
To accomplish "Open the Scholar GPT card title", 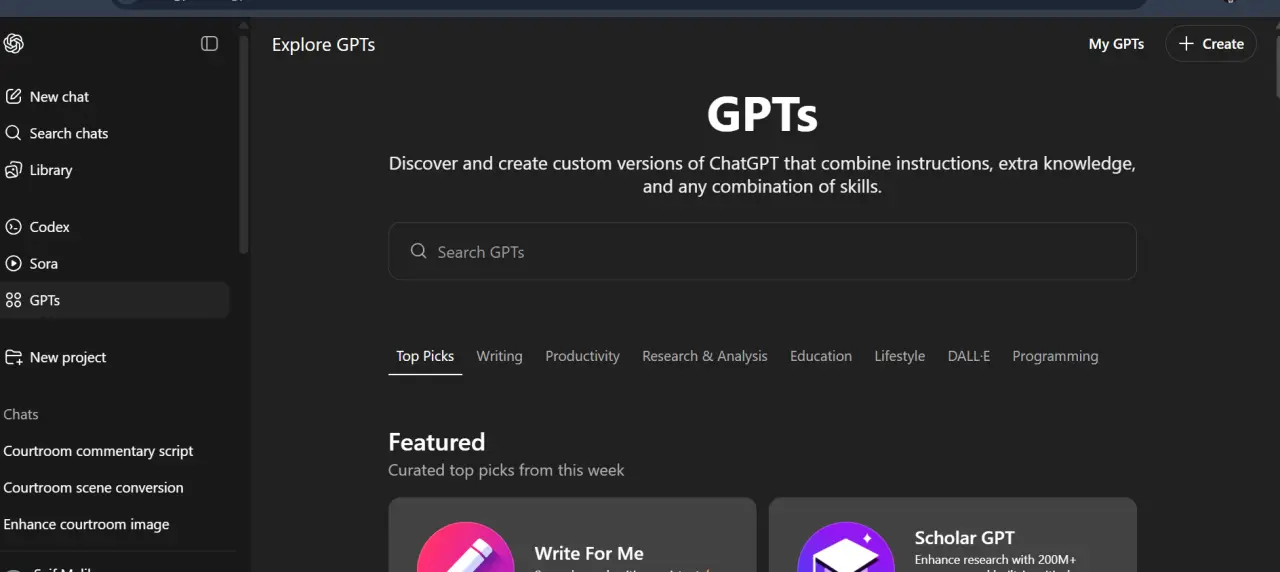I will 964,538.
